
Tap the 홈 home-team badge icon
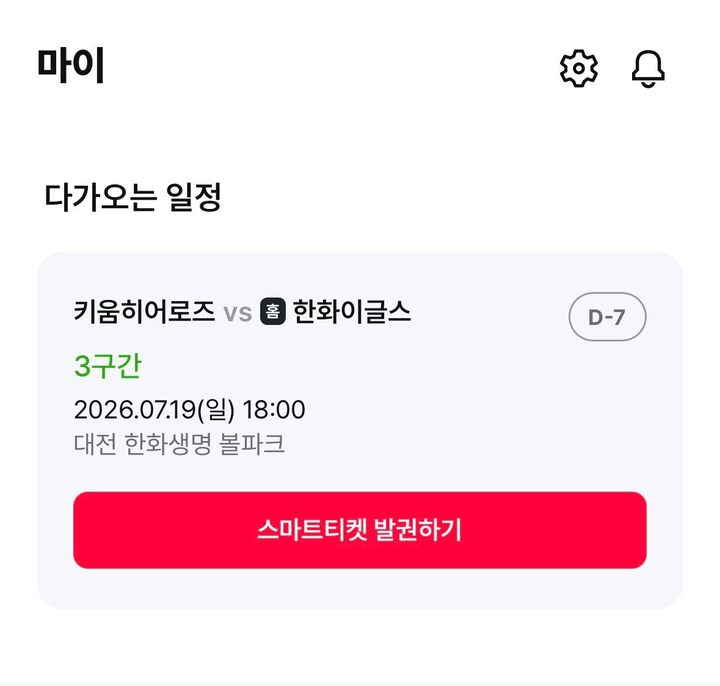click(273, 312)
